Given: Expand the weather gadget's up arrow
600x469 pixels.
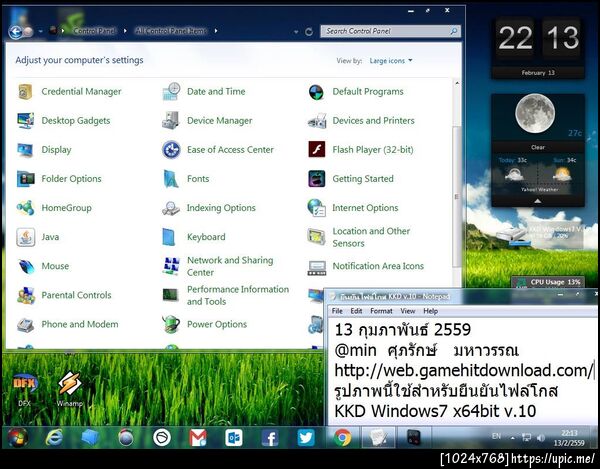Looking at the screenshot, I should click(x=538, y=201).
